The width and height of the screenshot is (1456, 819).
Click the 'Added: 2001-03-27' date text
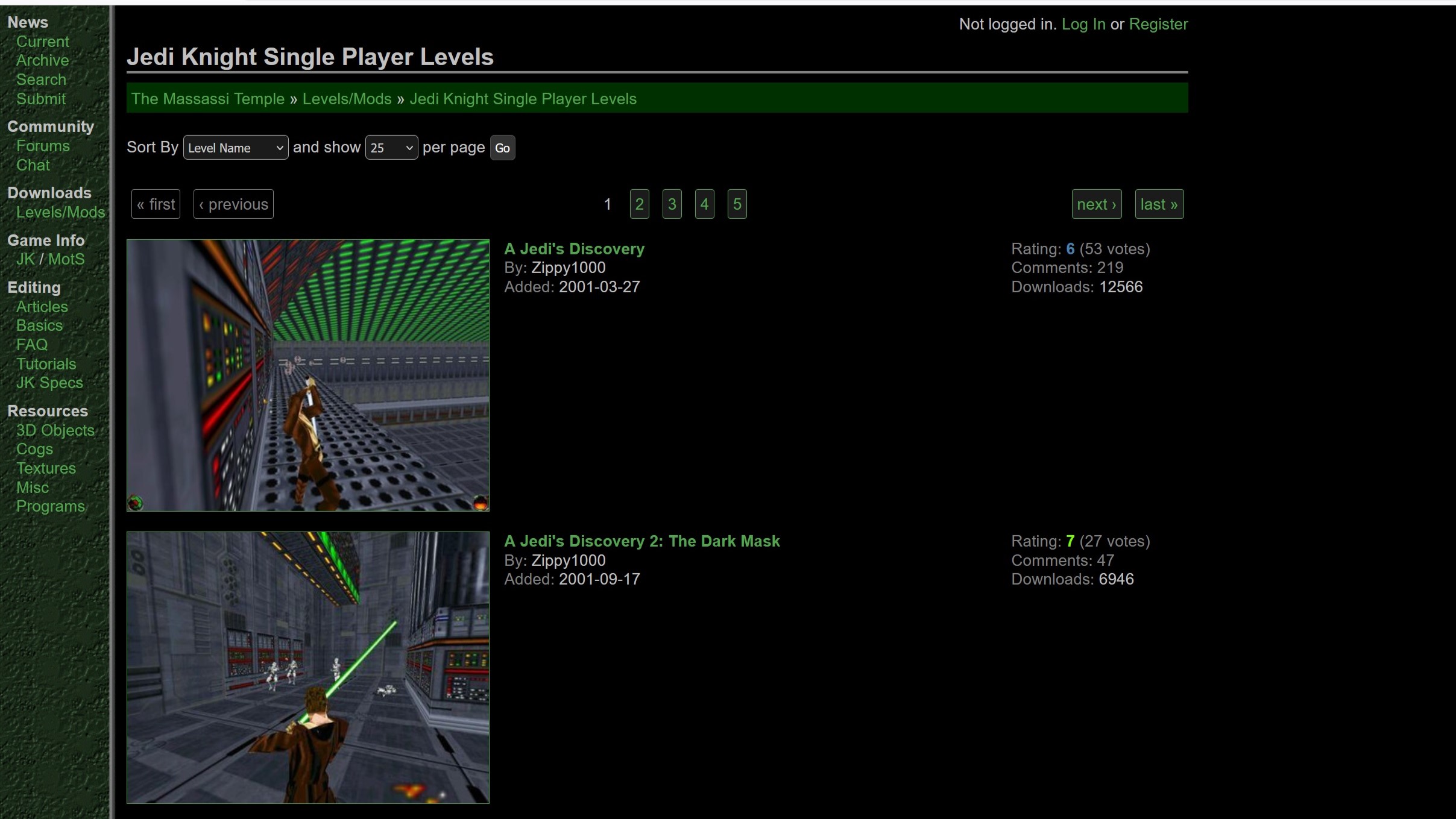(x=572, y=287)
